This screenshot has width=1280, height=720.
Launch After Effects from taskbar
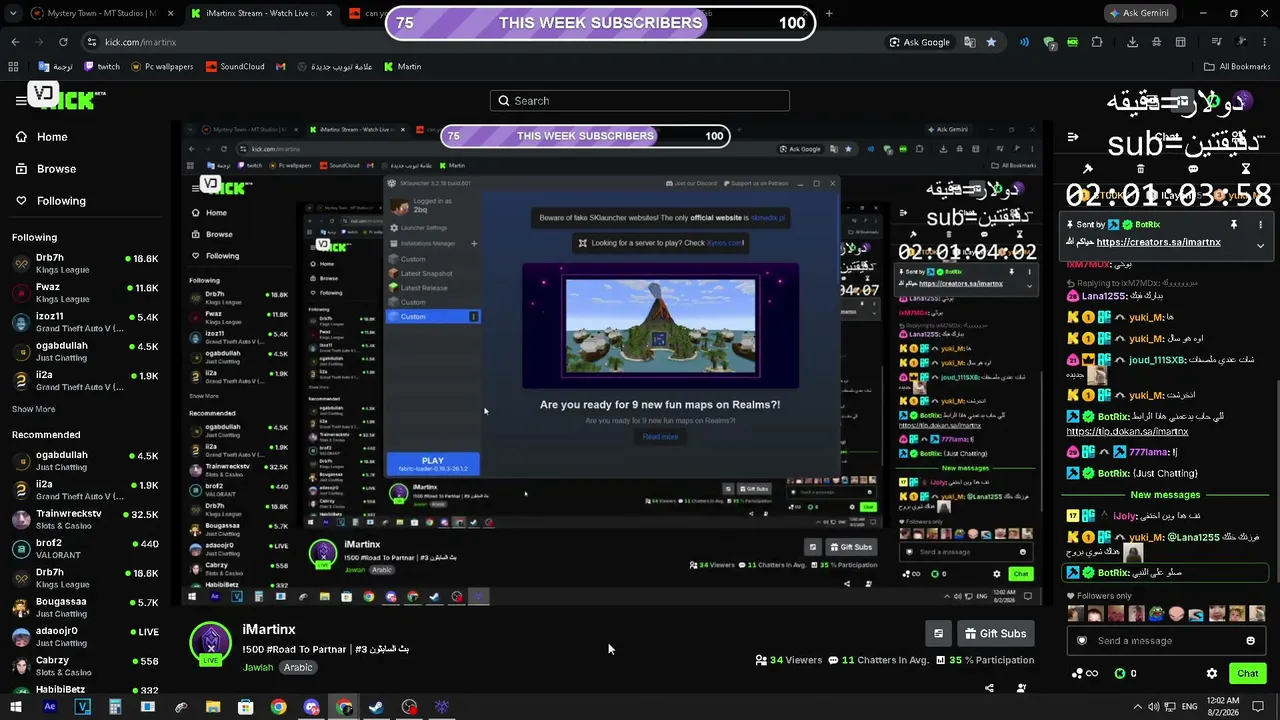click(x=49, y=707)
